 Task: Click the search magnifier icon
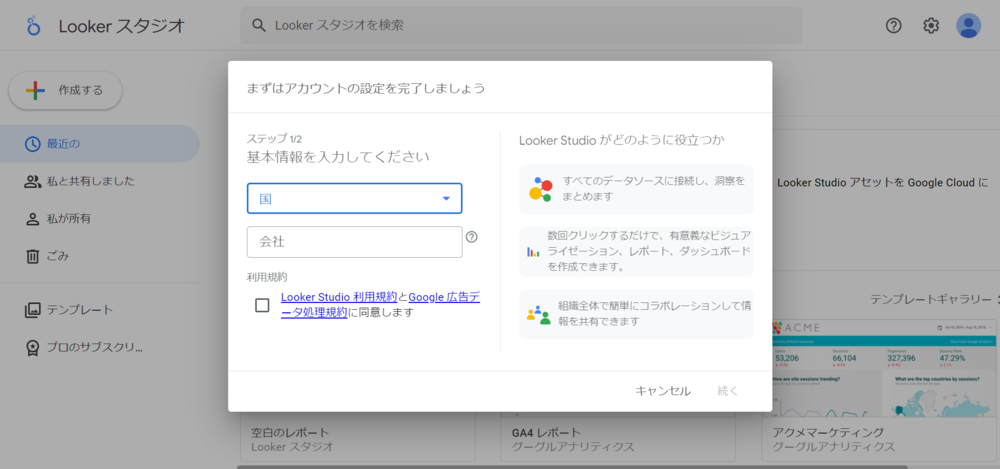[x=258, y=26]
